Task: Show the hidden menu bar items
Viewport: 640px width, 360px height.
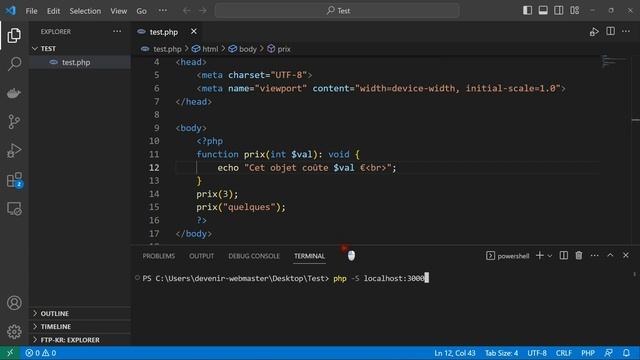Action: tap(162, 11)
